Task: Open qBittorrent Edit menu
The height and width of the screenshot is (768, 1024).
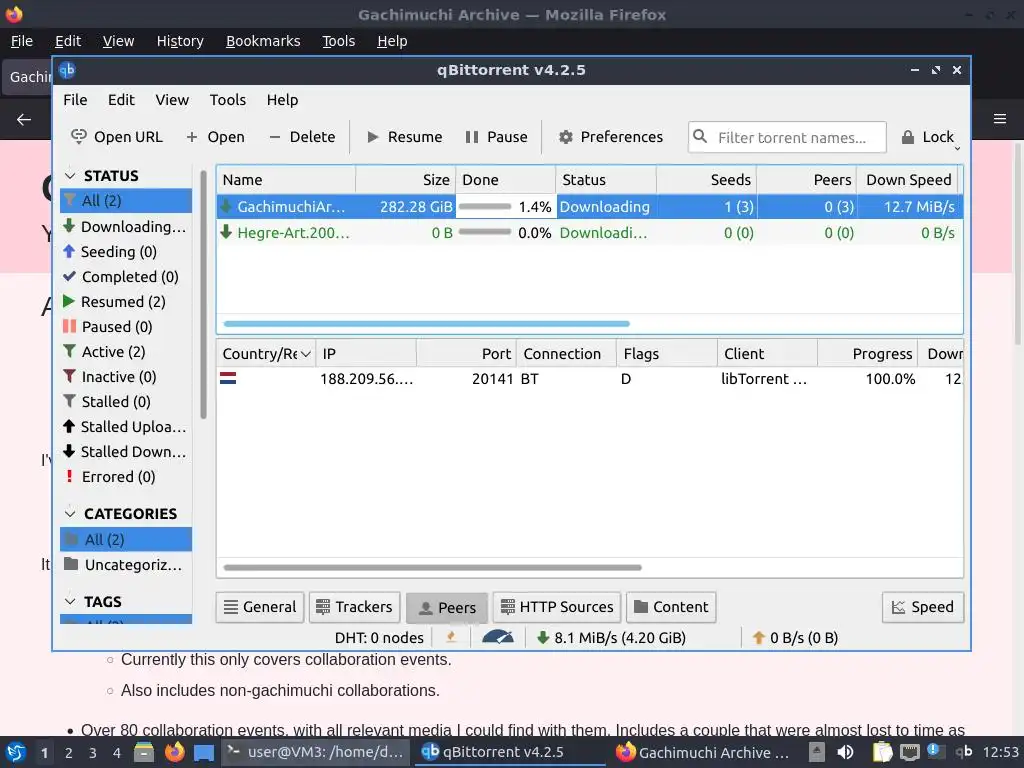Action: tap(121, 100)
